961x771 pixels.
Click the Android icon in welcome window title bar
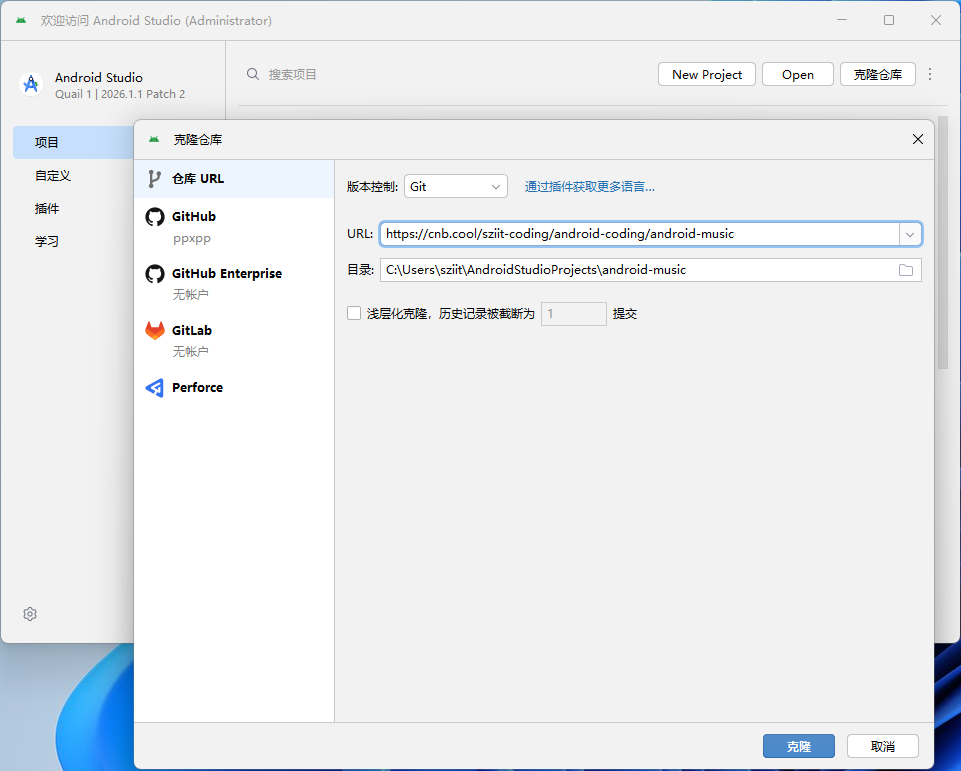(21, 20)
